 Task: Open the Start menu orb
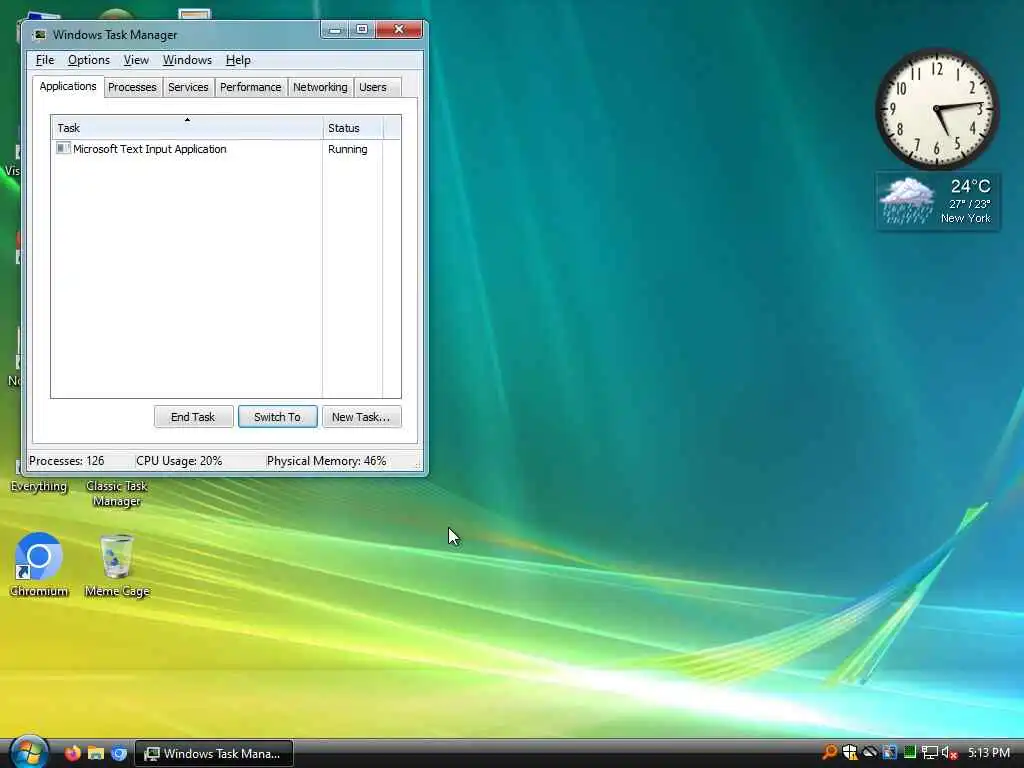tap(28, 752)
